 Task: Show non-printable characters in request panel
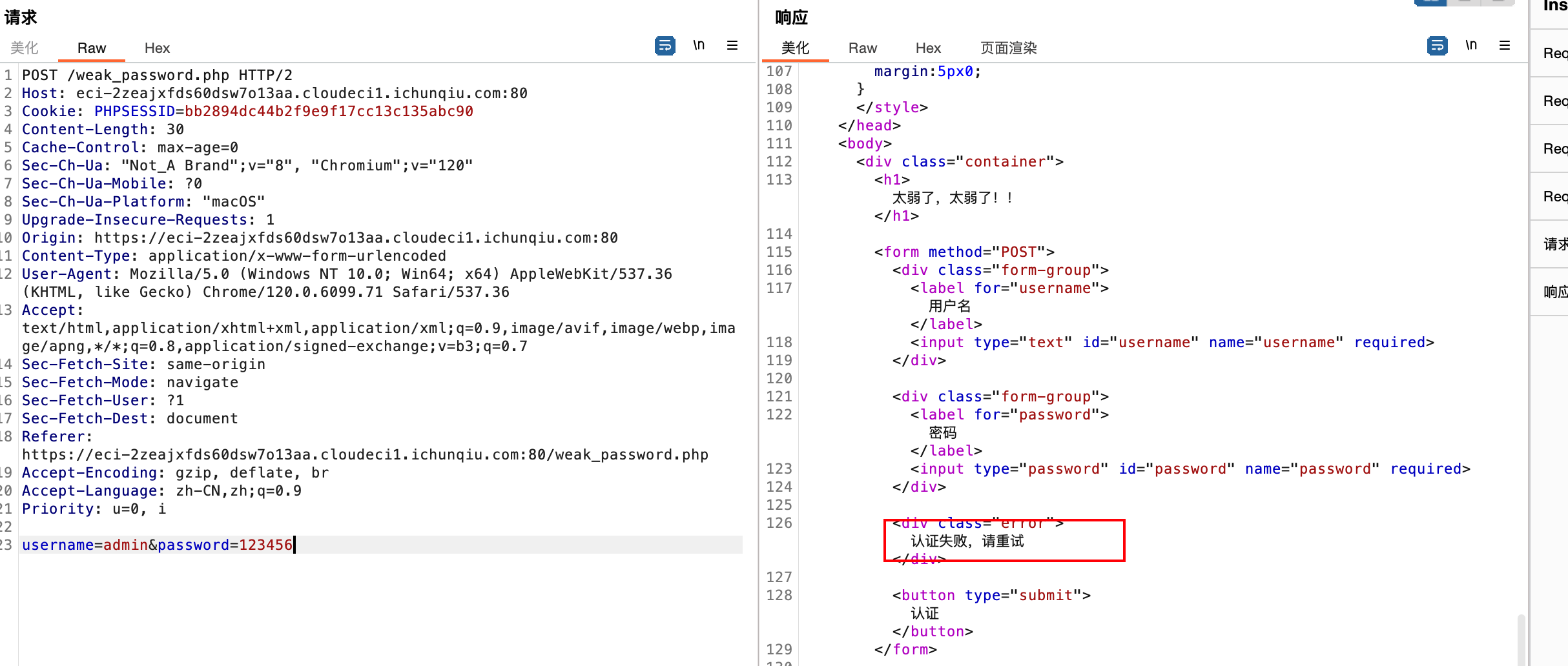(699, 46)
